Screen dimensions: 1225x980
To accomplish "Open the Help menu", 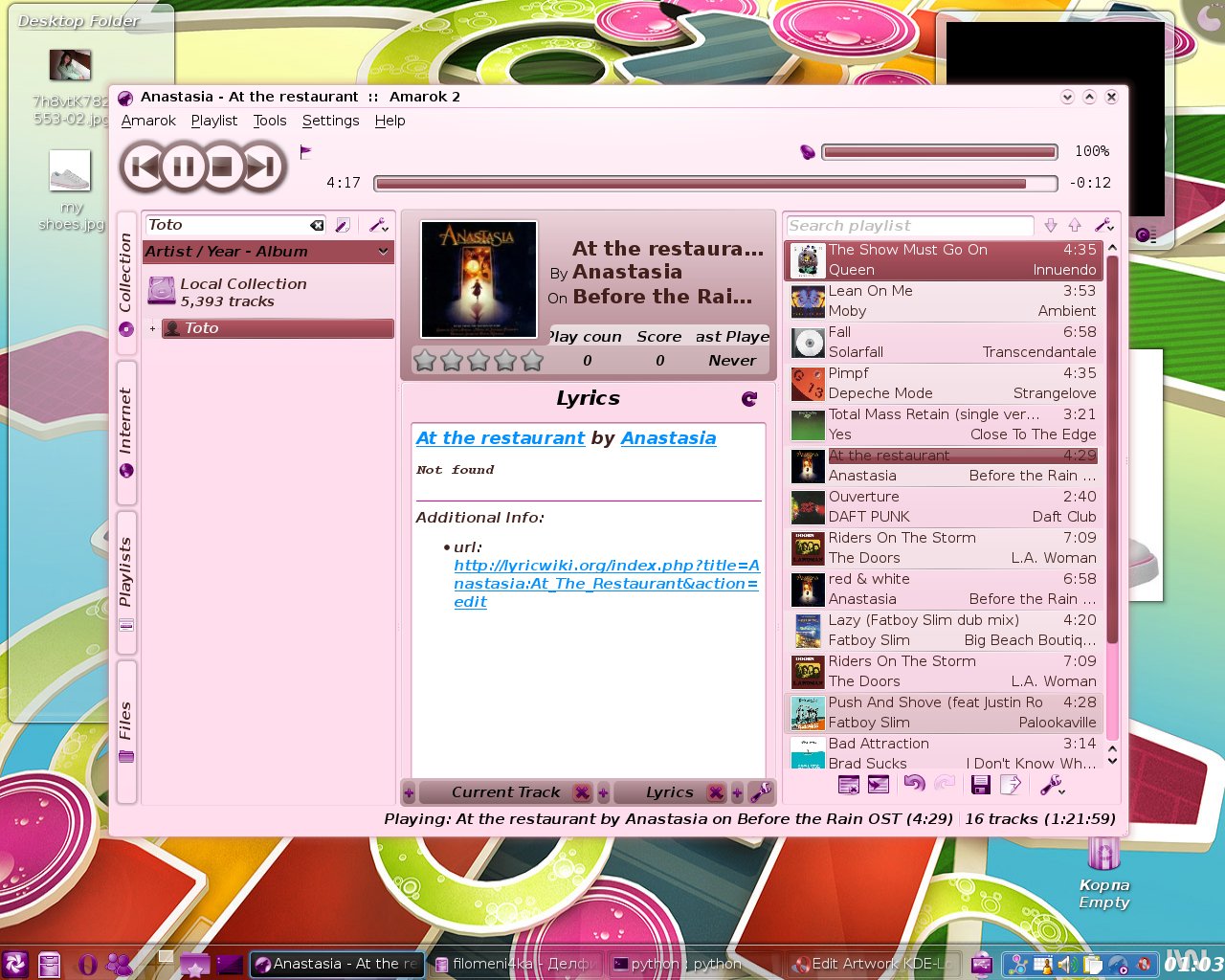I will coord(390,121).
